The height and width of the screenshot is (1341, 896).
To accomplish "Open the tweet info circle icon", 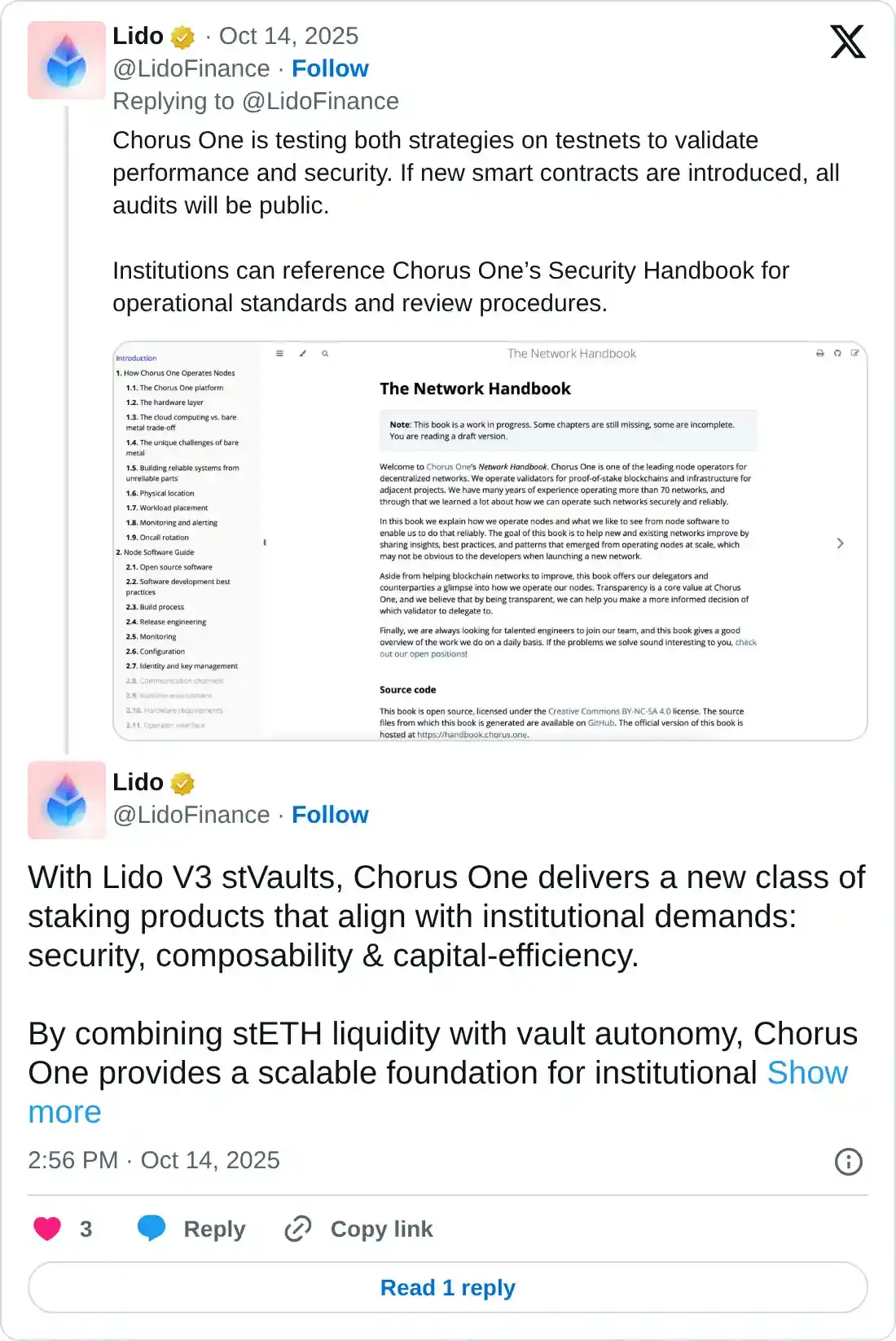I will (x=848, y=1161).
